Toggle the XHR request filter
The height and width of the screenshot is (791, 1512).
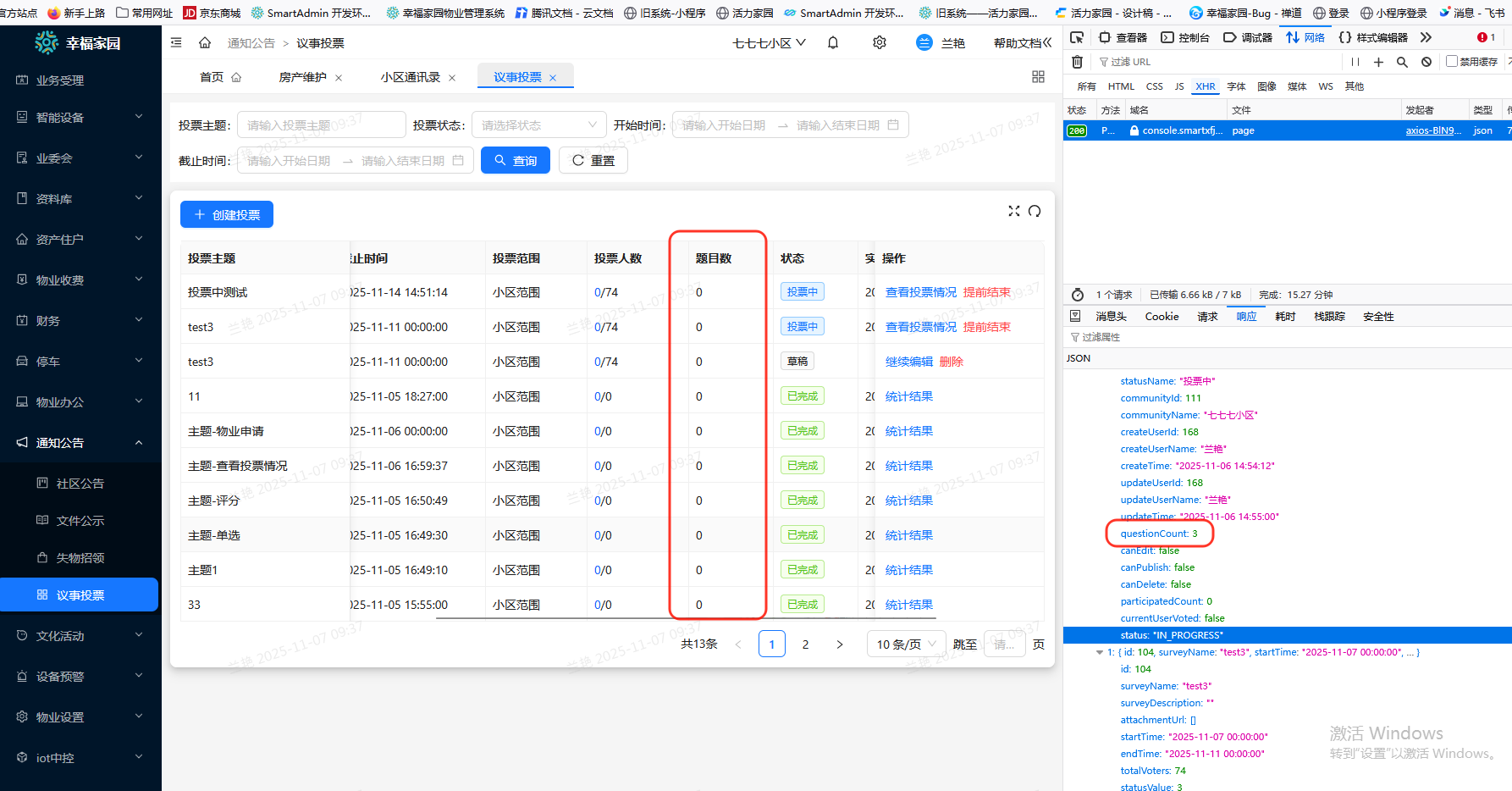[1205, 86]
